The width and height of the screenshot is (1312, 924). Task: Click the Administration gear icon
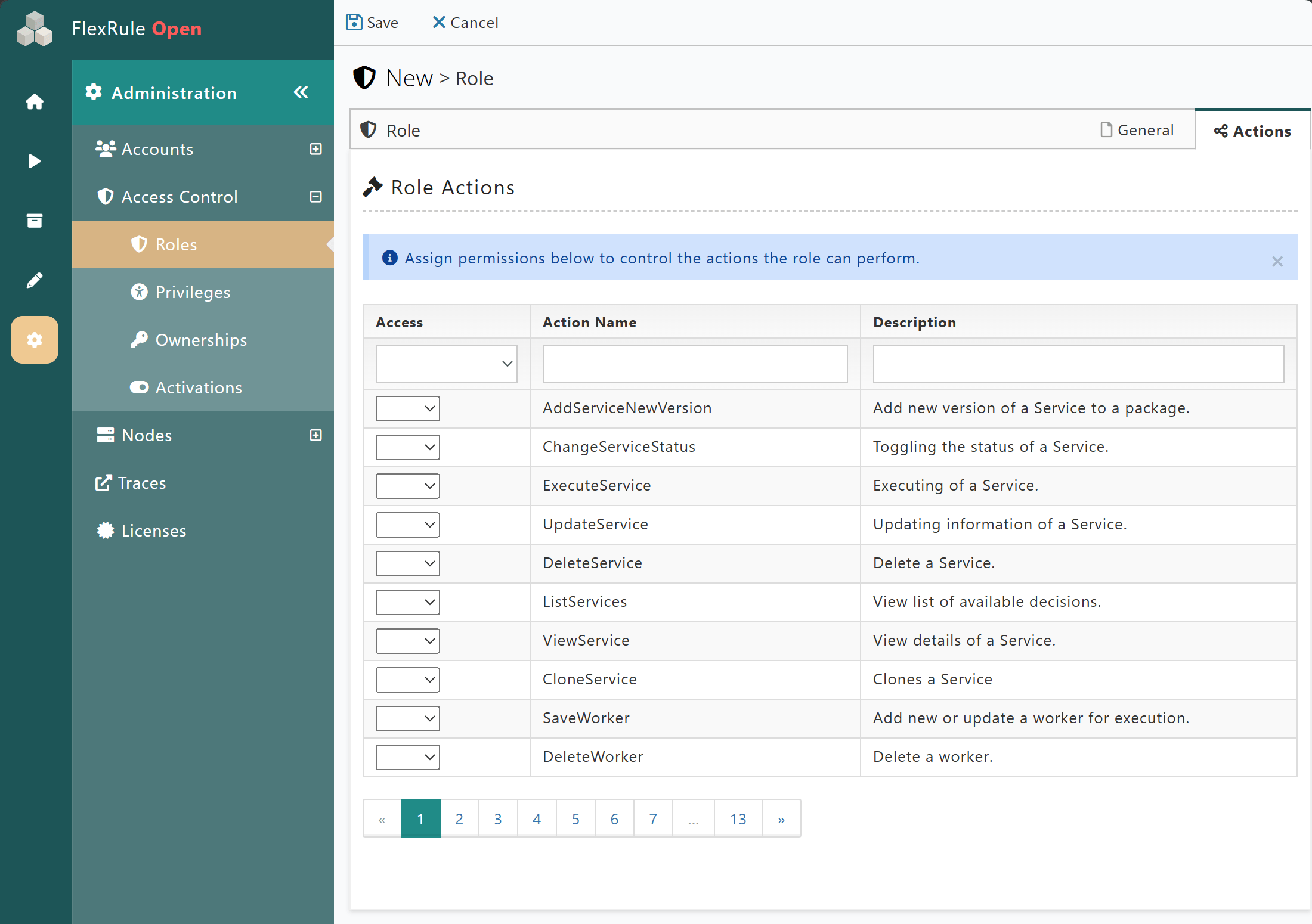pos(94,92)
